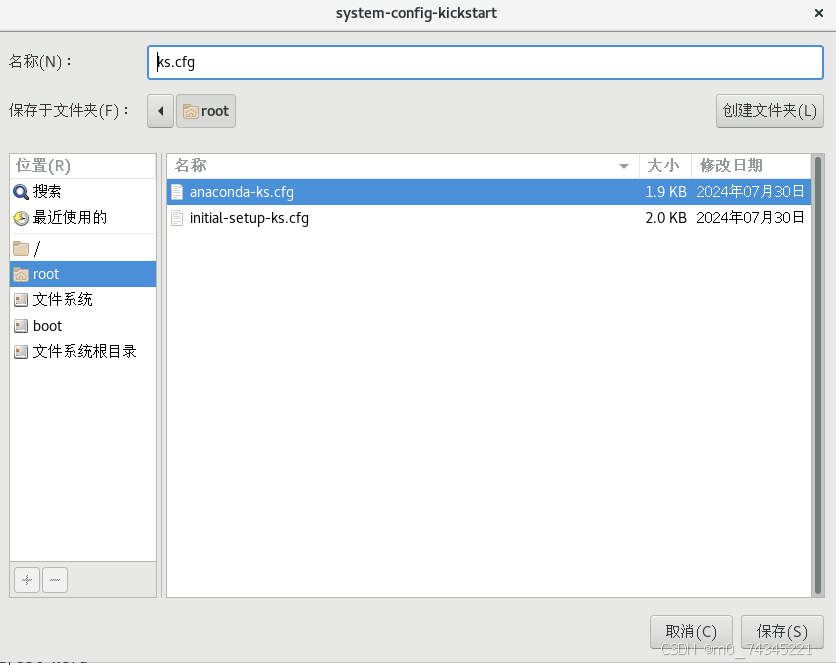This screenshot has width=836, height=665.
Task: Click the file list vertical scrollbar
Action: (x=818, y=375)
